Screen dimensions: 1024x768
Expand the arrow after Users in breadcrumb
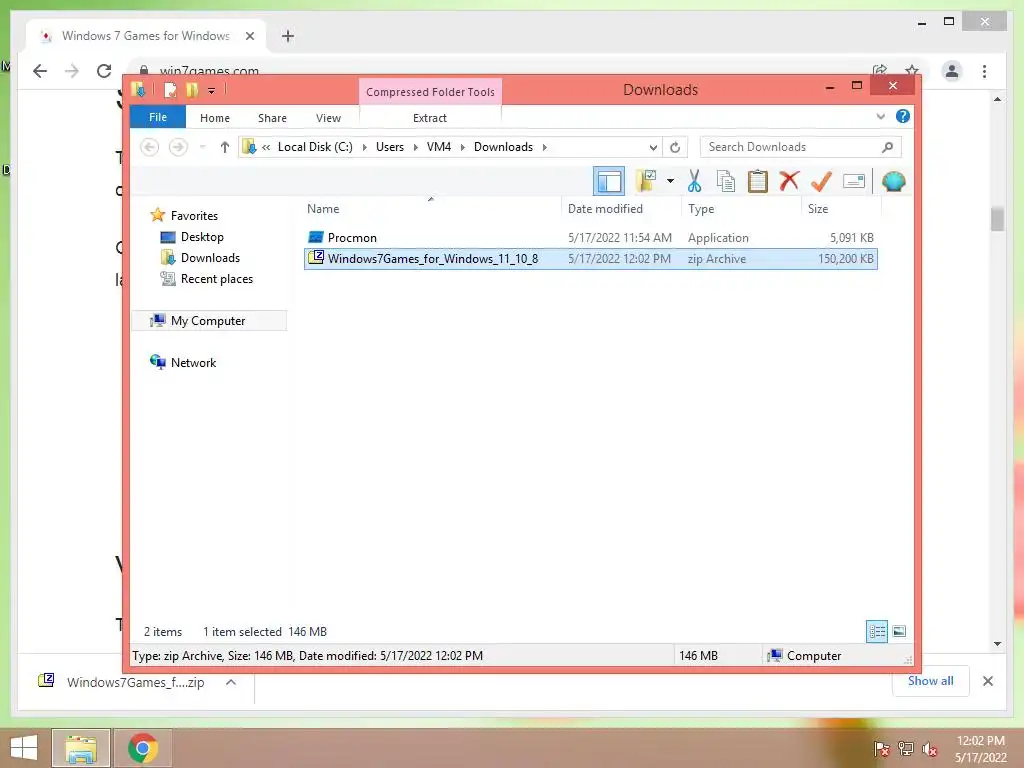[415, 148]
